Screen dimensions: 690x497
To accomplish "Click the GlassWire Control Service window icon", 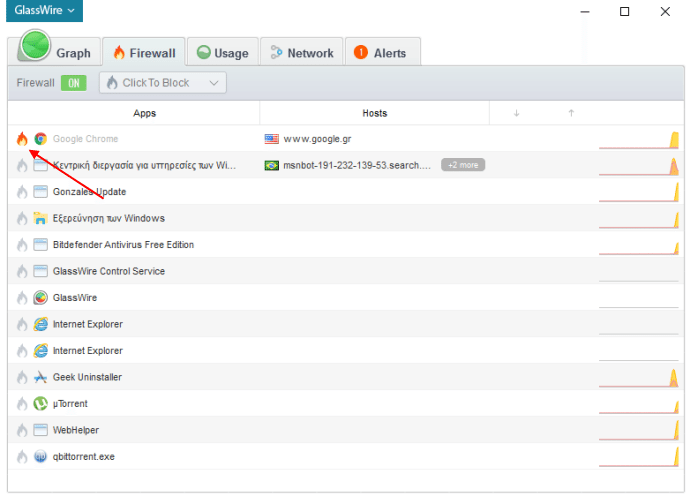I will coord(40,271).
